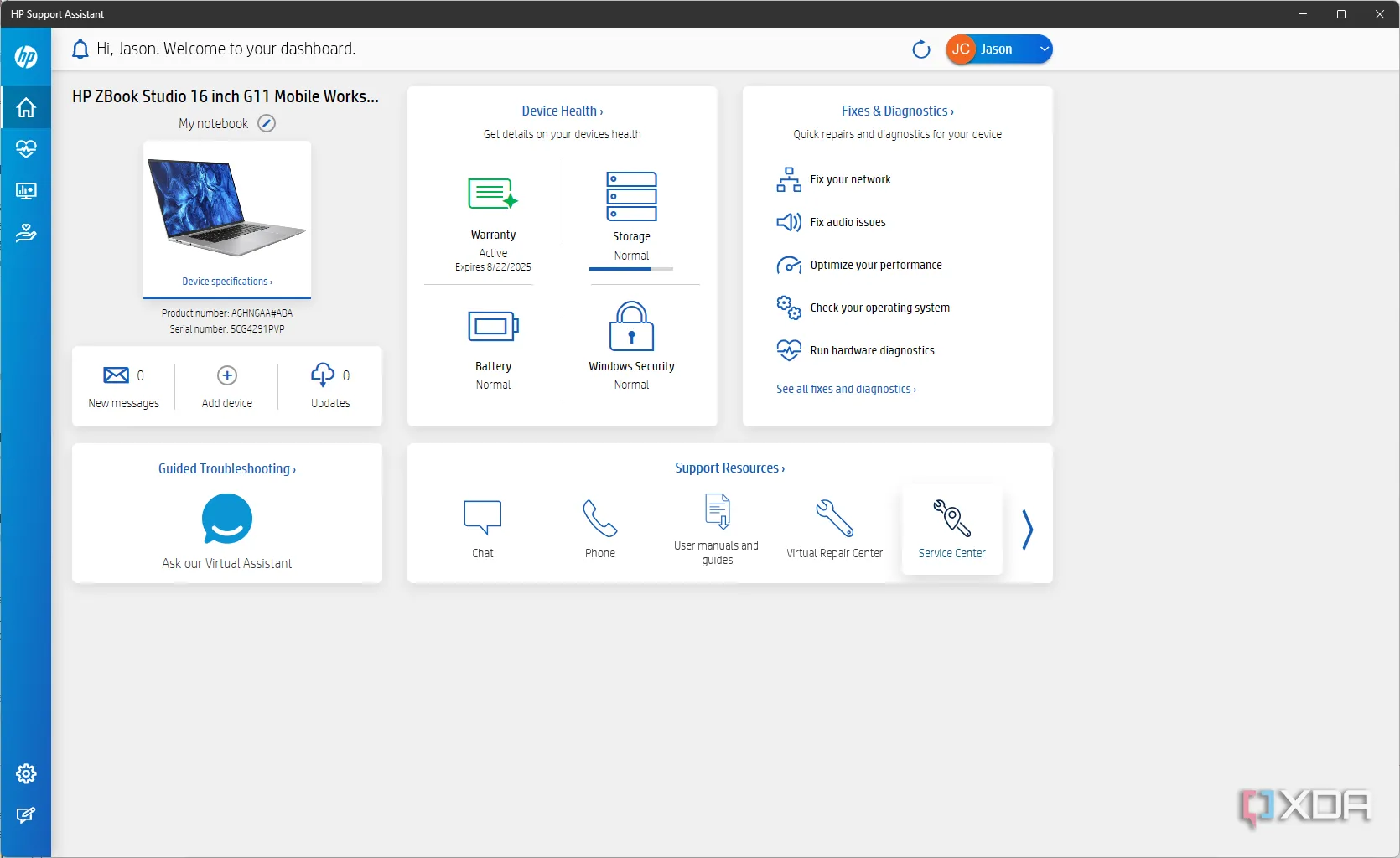Open Battery health icon
Viewport: 1400px width, 858px height.
pos(493,326)
